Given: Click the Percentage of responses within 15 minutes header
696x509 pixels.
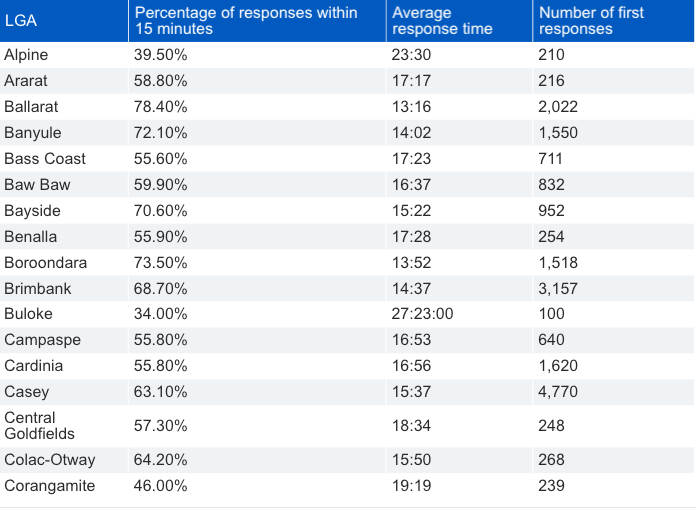Looking at the screenshot, I should click(246, 21).
